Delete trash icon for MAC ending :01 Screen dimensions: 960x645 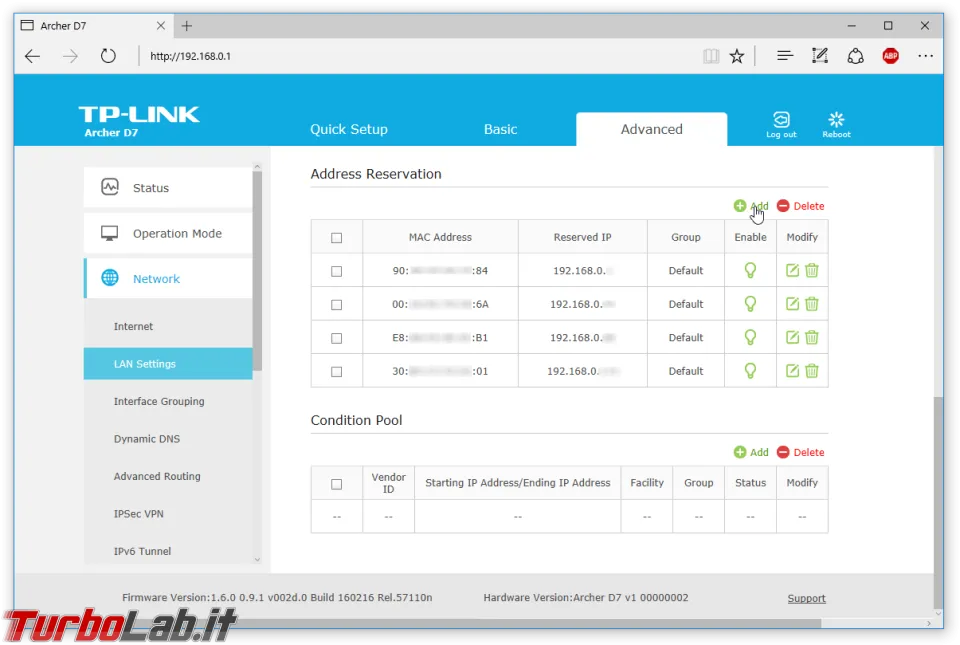[812, 370]
